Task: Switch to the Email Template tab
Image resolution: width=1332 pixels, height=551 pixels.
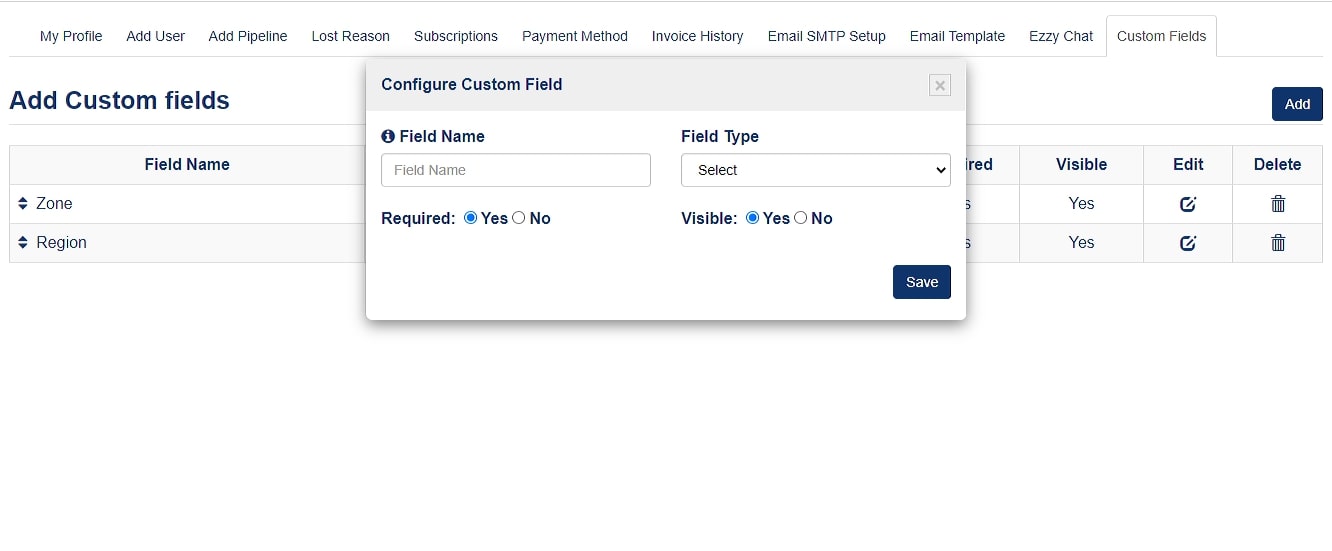Action: (957, 36)
